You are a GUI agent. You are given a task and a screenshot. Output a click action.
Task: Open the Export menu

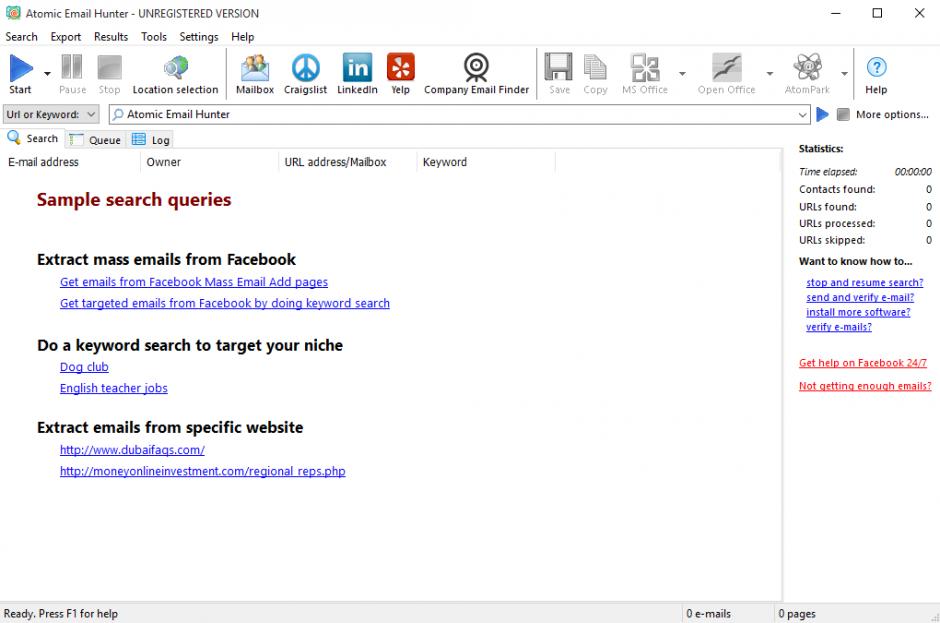click(x=66, y=37)
